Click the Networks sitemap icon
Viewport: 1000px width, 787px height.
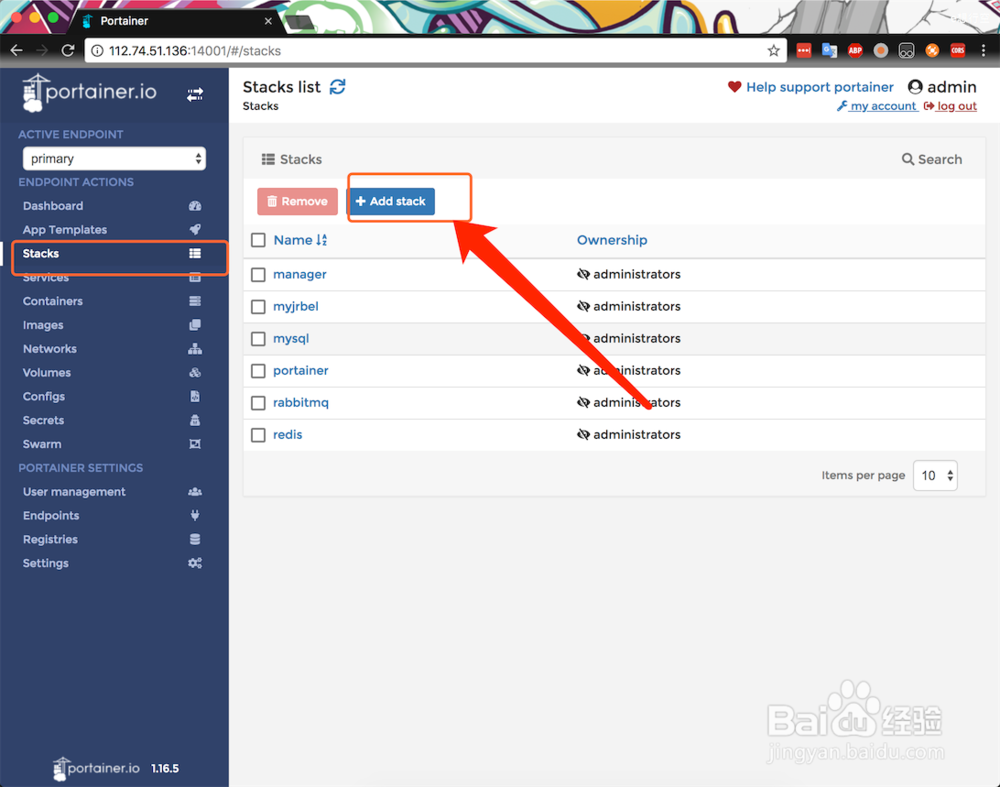(195, 349)
